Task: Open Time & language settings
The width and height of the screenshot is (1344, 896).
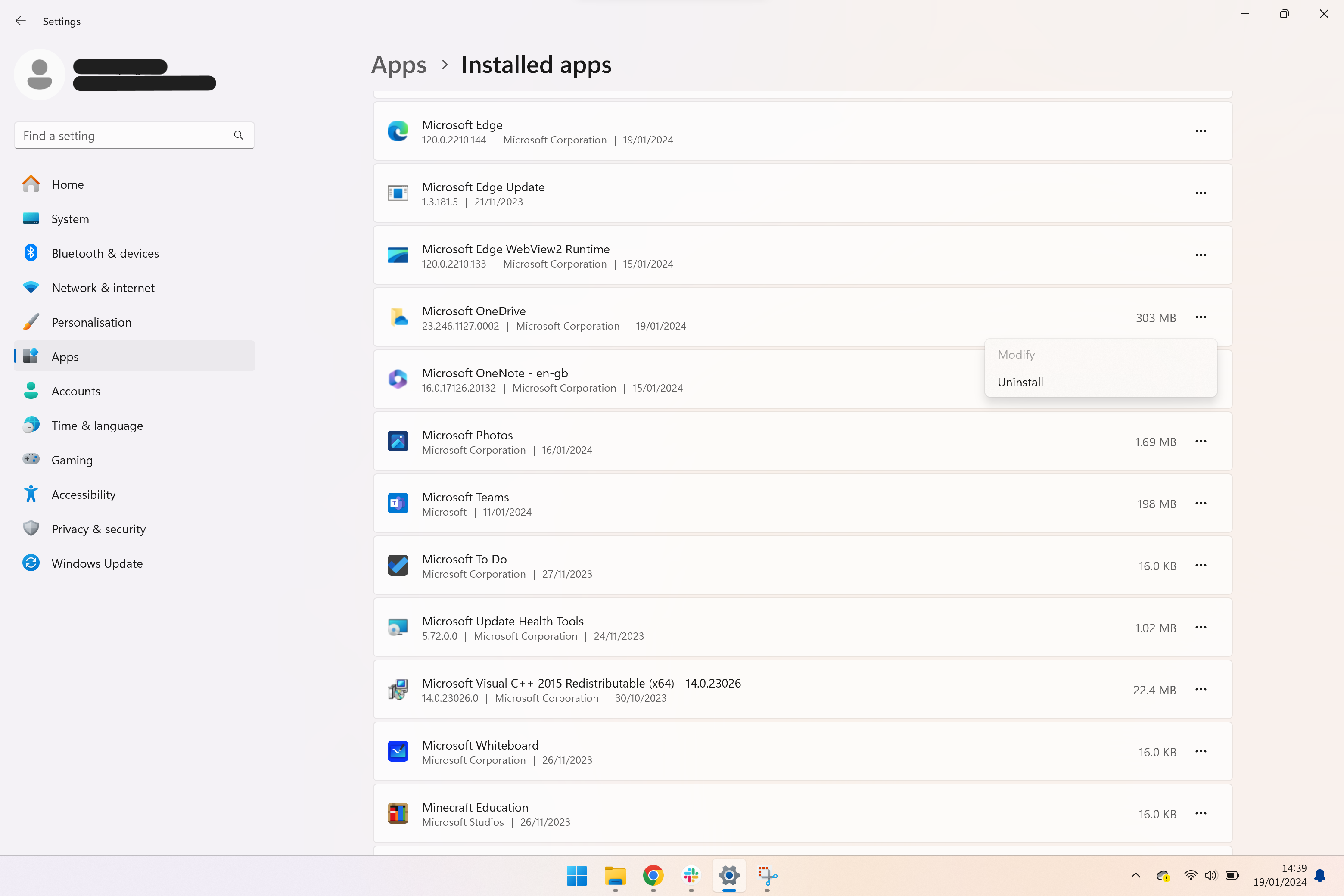Action: pyautogui.click(x=134, y=425)
